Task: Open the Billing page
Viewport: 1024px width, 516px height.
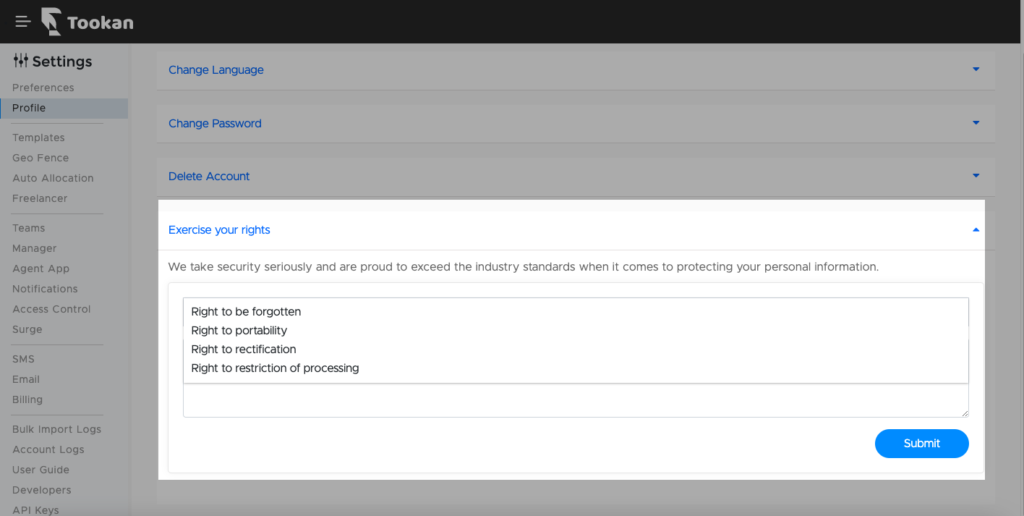Action: coord(27,400)
